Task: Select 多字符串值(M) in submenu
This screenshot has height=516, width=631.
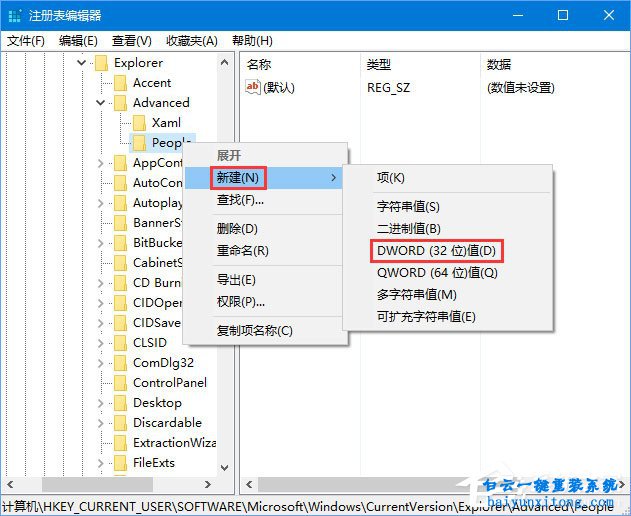Action: [417, 295]
